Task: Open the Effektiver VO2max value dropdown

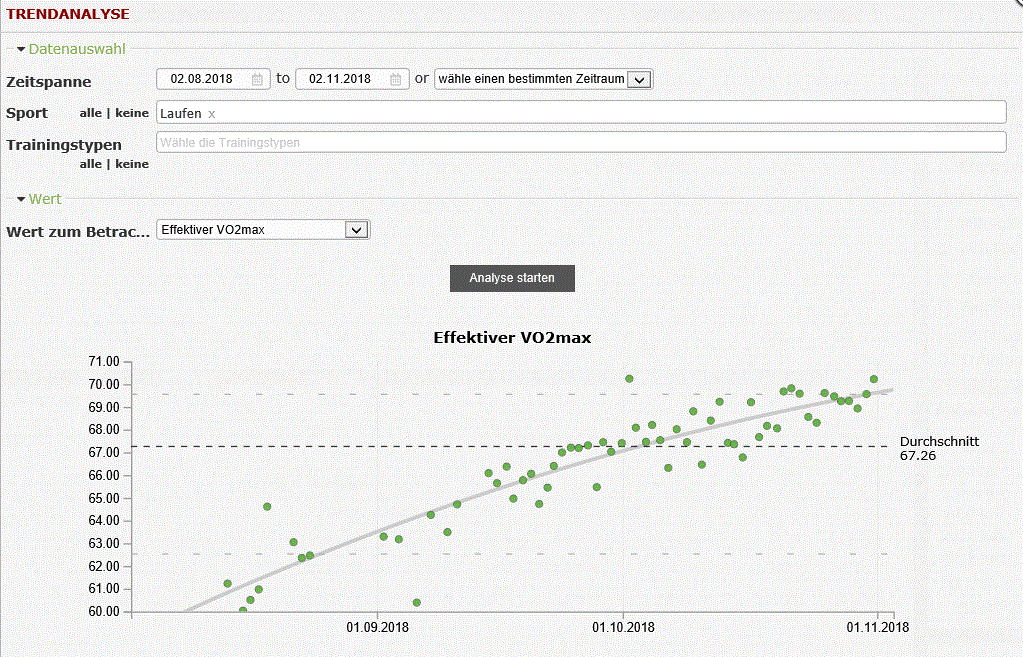Action: 357,230
